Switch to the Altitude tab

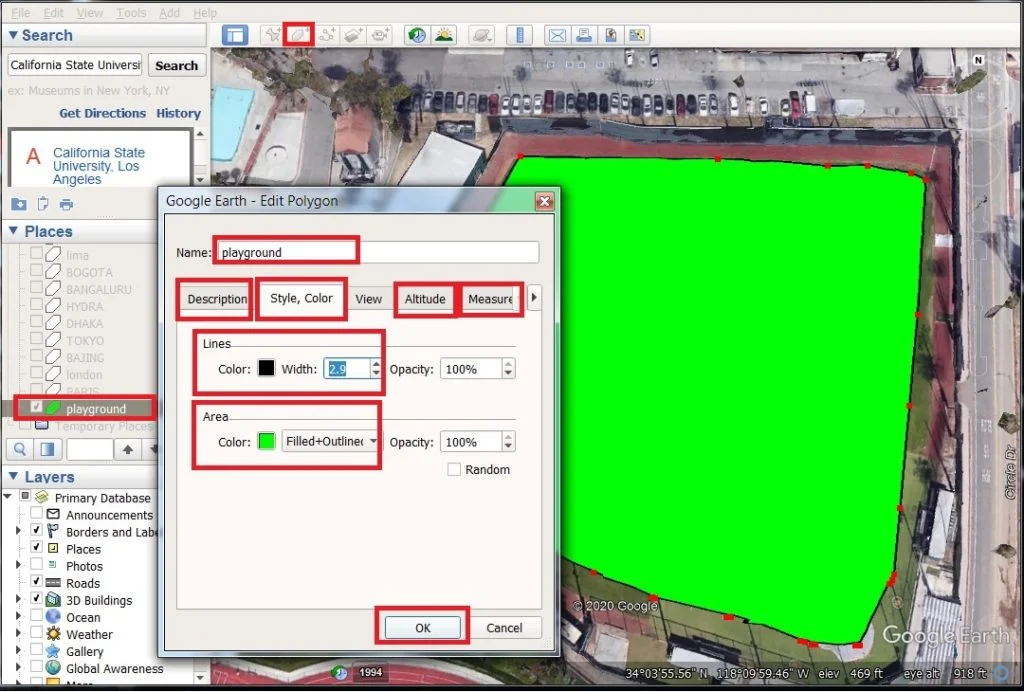[424, 299]
